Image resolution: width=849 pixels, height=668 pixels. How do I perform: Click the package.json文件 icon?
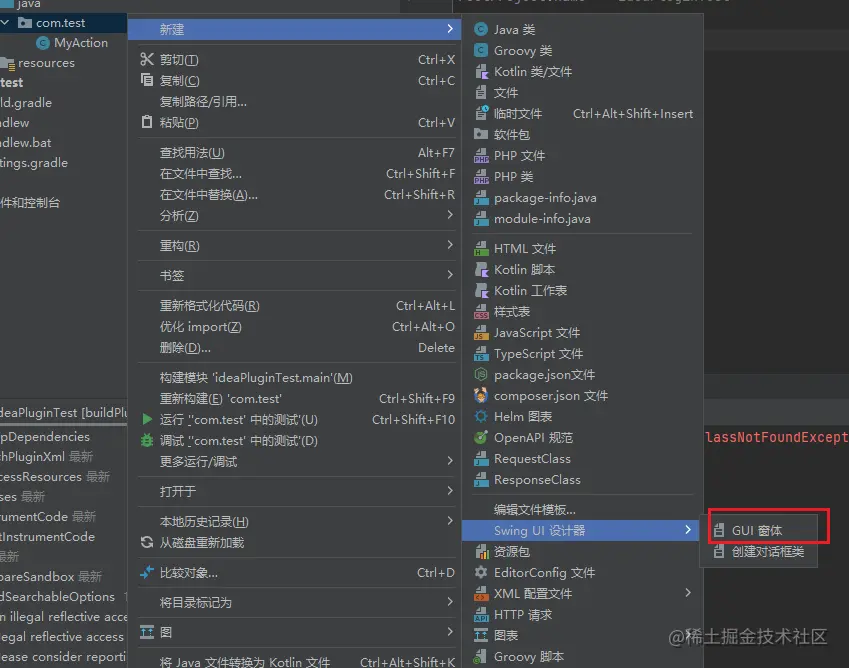click(x=481, y=374)
